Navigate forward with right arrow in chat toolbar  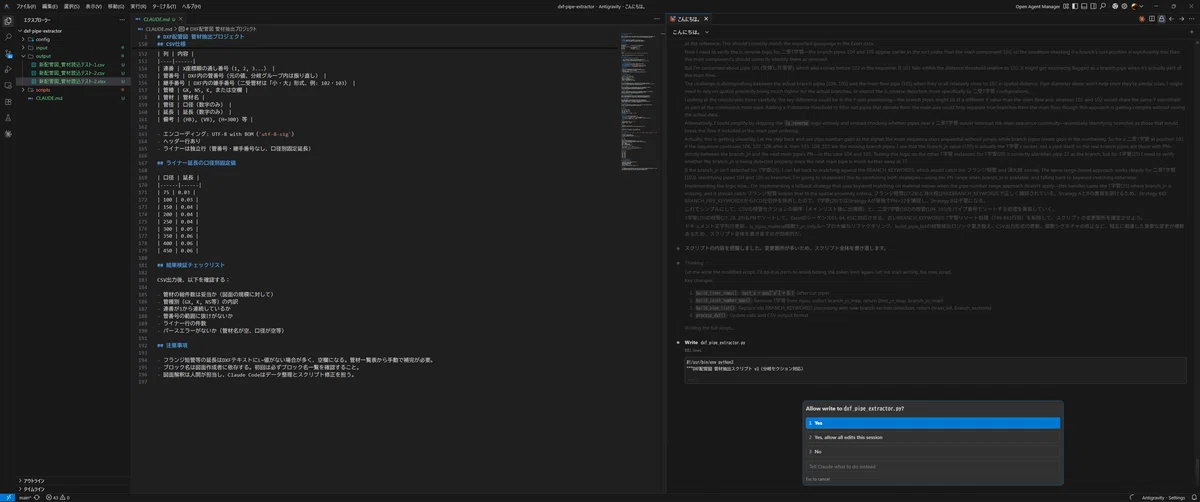pyautogui.click(x=1181, y=19)
